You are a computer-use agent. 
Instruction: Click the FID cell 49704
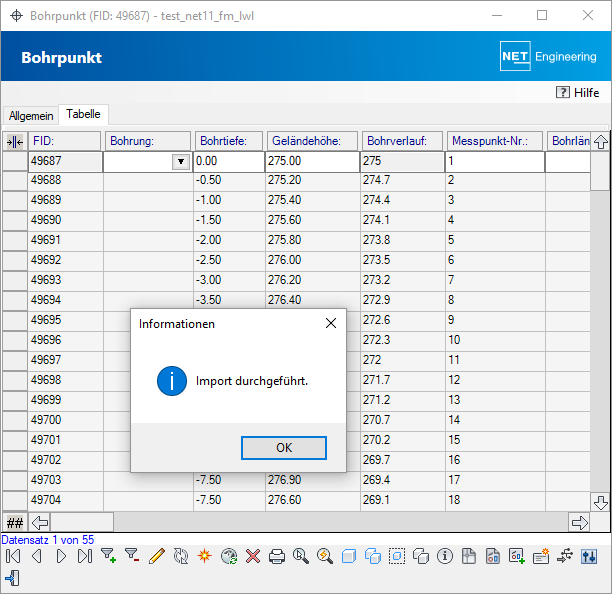point(65,500)
